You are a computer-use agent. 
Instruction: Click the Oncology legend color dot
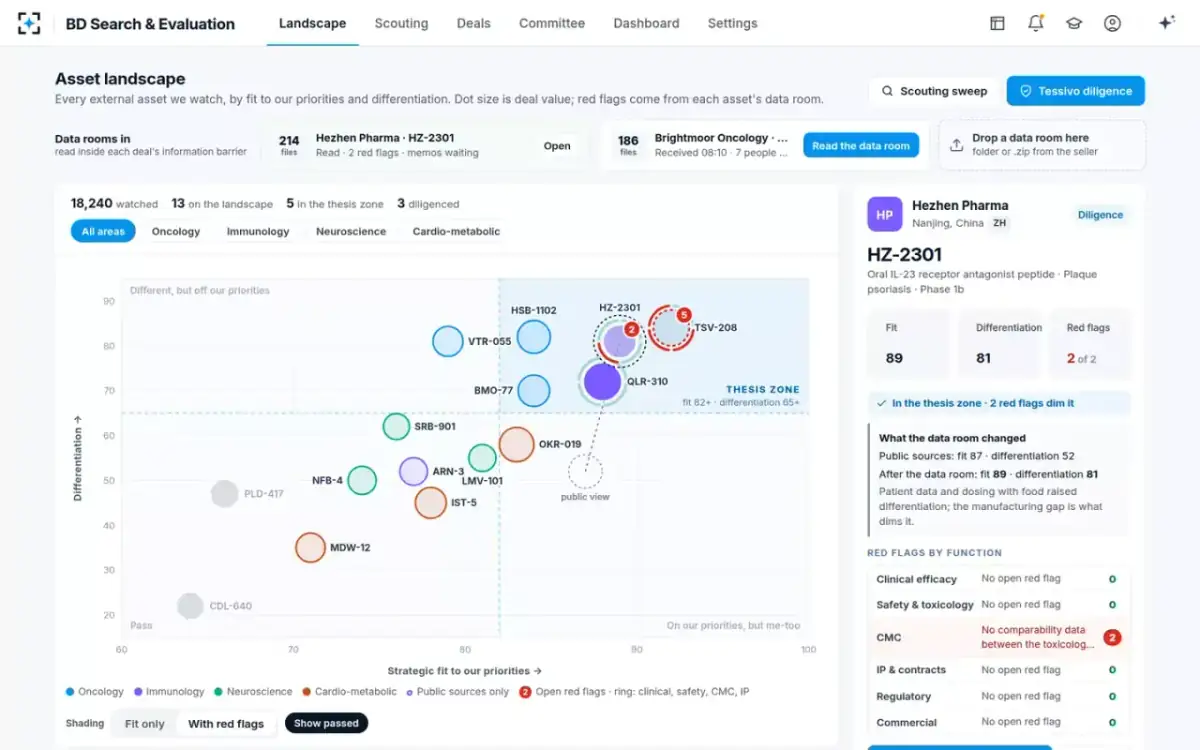pos(70,691)
